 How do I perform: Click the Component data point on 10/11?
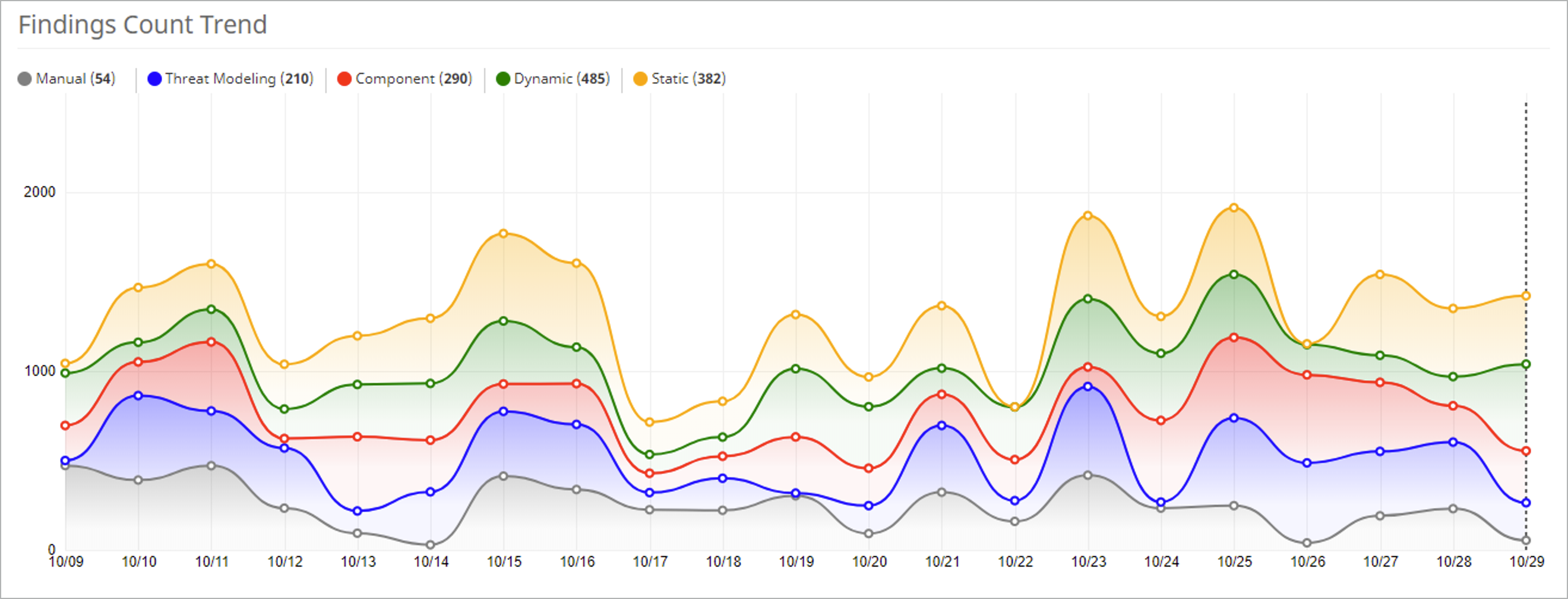(211, 342)
